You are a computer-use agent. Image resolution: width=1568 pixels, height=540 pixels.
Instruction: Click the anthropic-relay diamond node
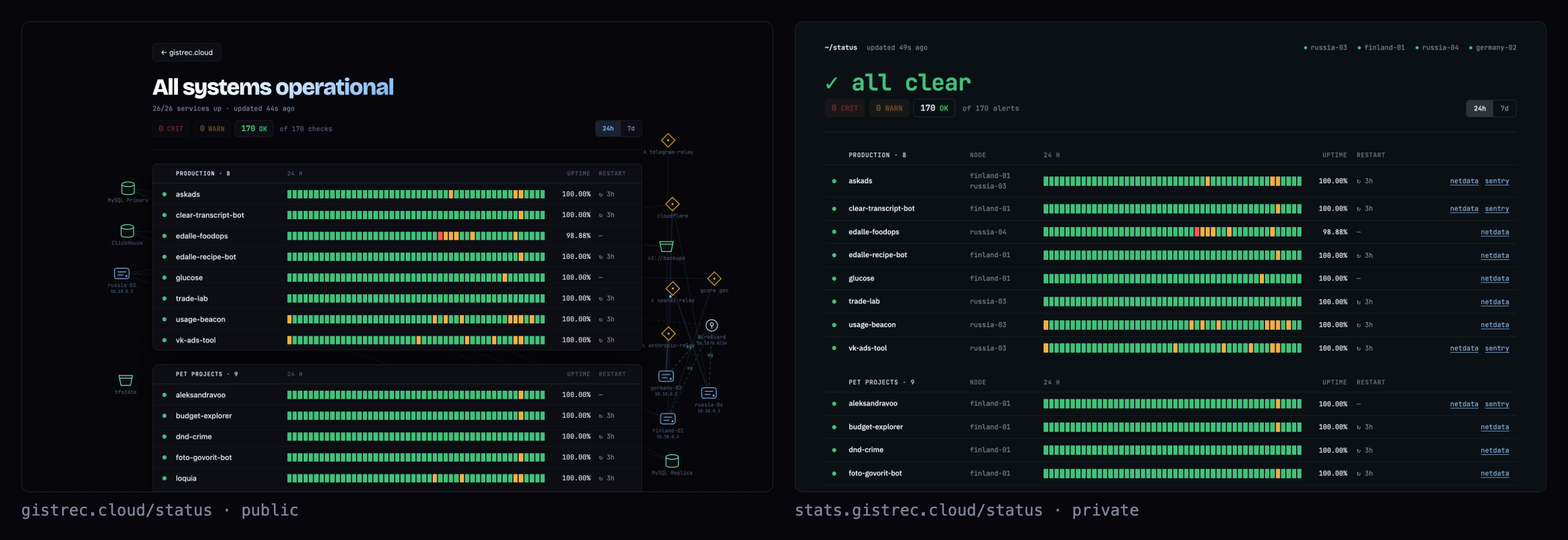(x=669, y=333)
